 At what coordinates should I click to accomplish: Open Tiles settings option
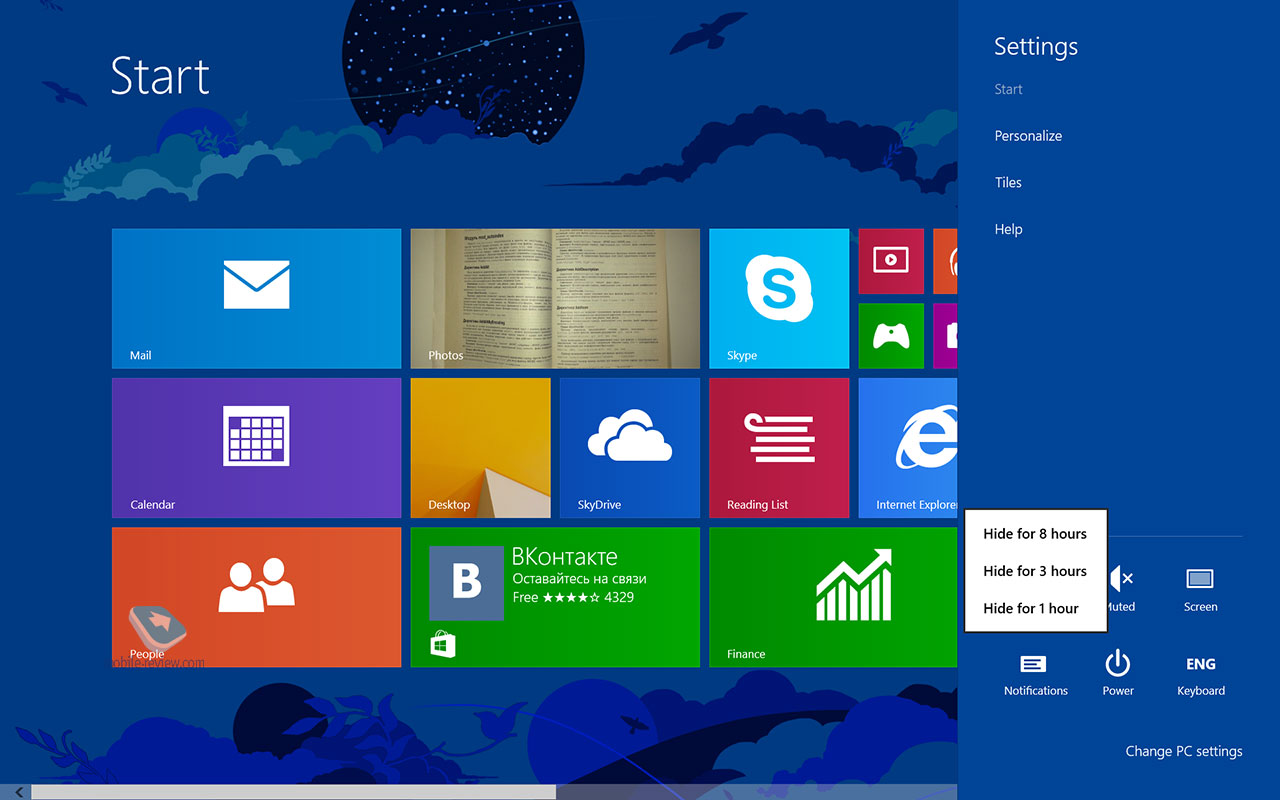(x=1008, y=182)
